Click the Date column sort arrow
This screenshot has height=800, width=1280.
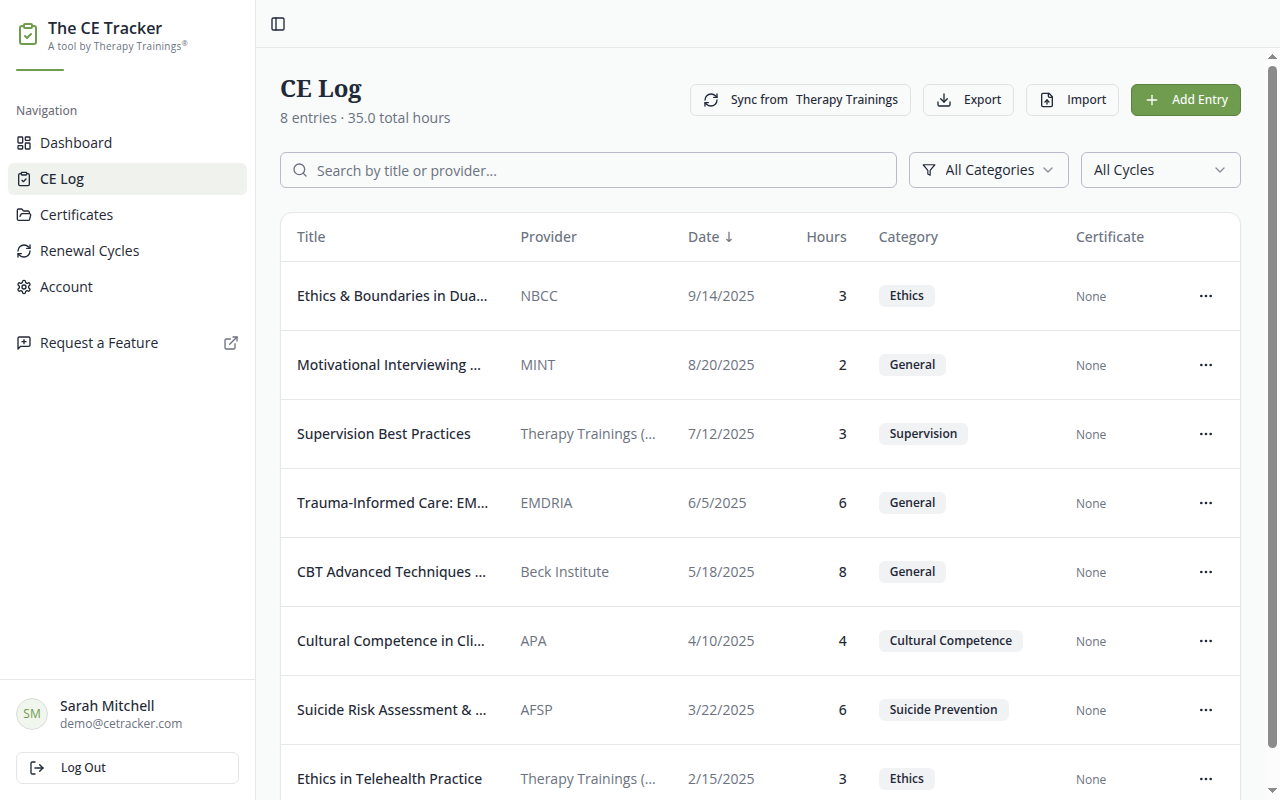(x=729, y=237)
